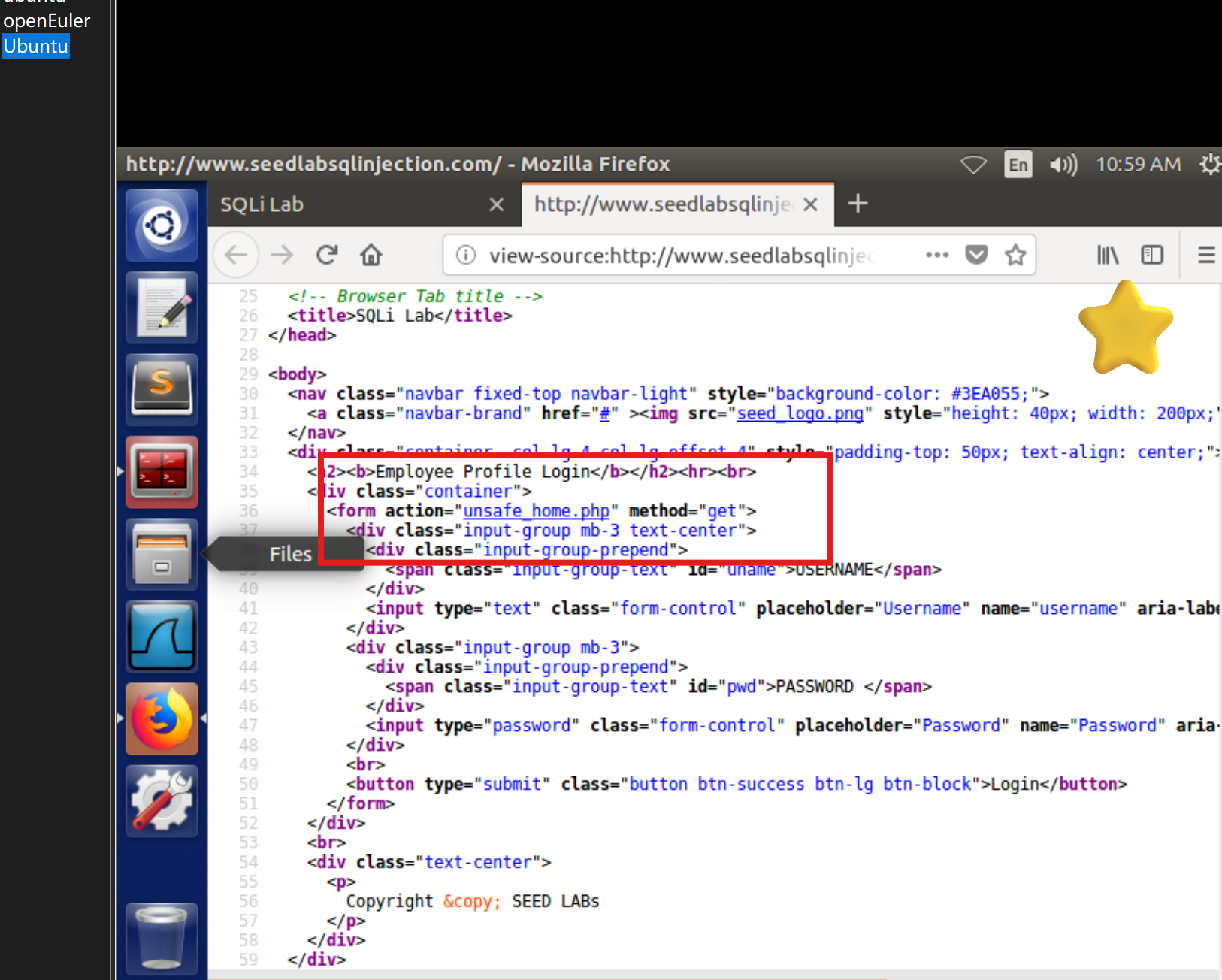The height and width of the screenshot is (980, 1222).
Task: Click the closing head tag on line 27
Action: 301,335
